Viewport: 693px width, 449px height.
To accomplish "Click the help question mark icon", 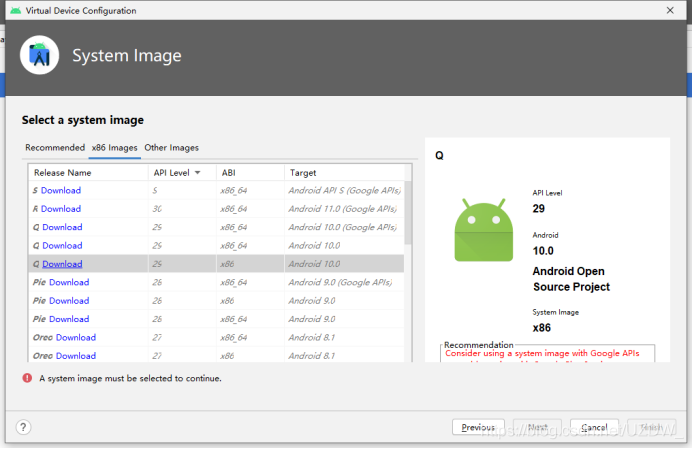I will tap(23, 427).
